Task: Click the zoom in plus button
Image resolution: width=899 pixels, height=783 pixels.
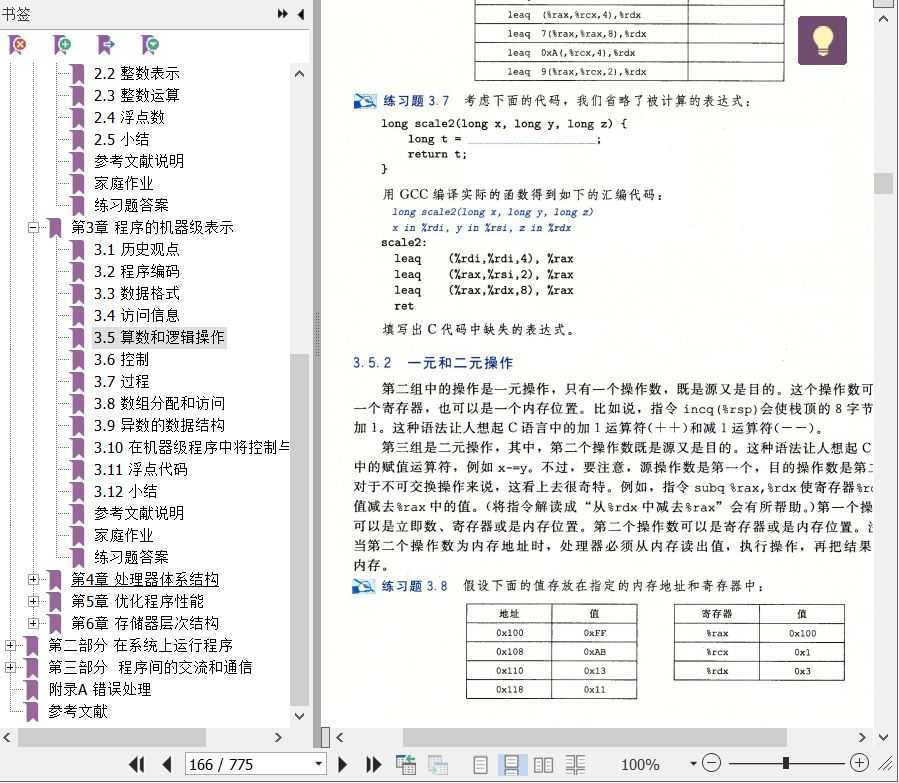Action: tap(859, 763)
